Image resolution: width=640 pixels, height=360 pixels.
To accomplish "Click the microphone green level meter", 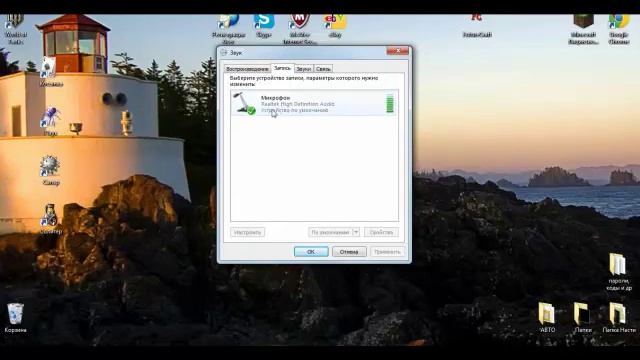I will tap(390, 103).
